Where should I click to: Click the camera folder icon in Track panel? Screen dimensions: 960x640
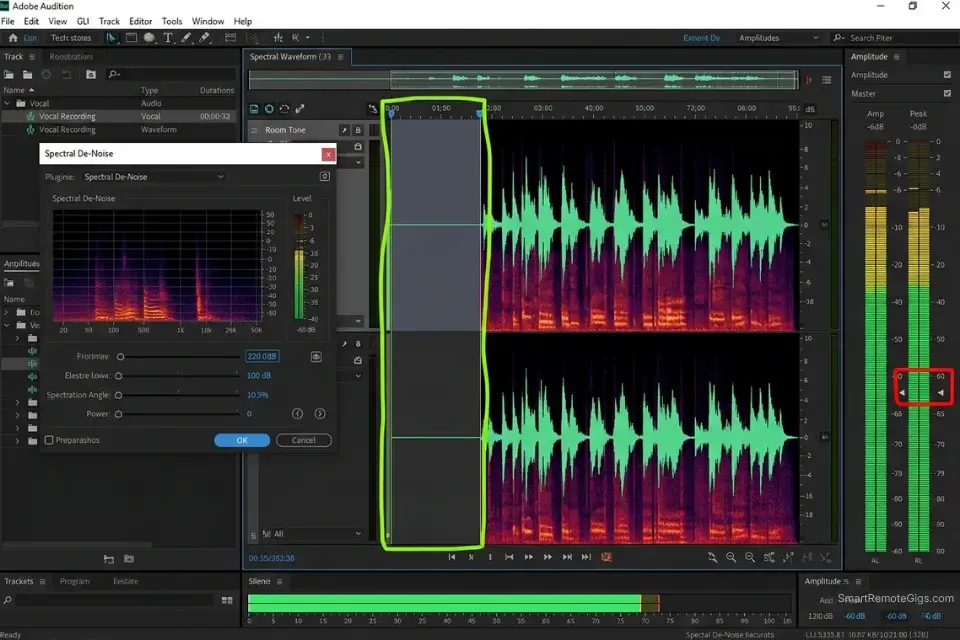(x=91, y=74)
